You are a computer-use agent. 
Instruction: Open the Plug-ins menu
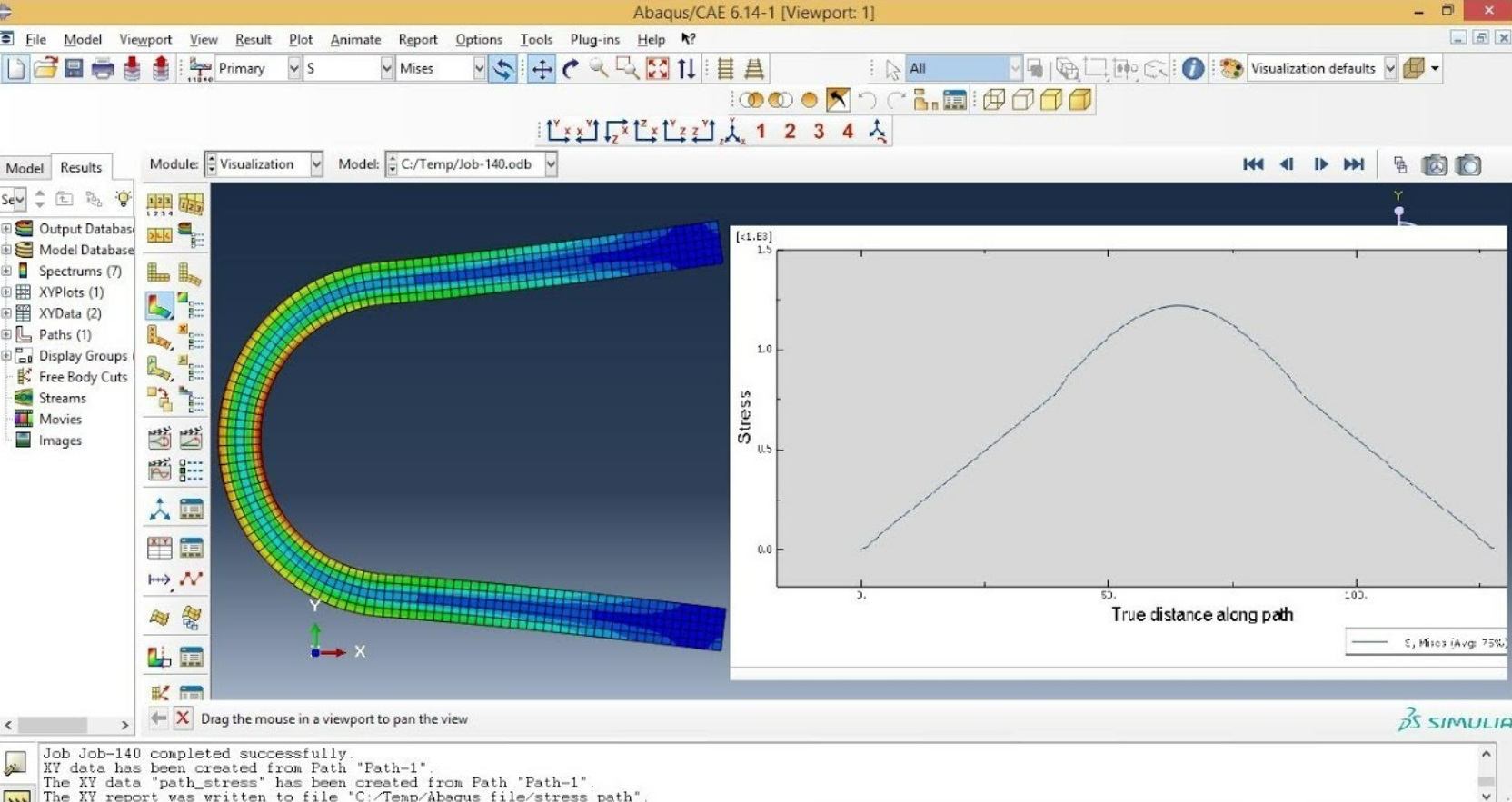pos(594,39)
